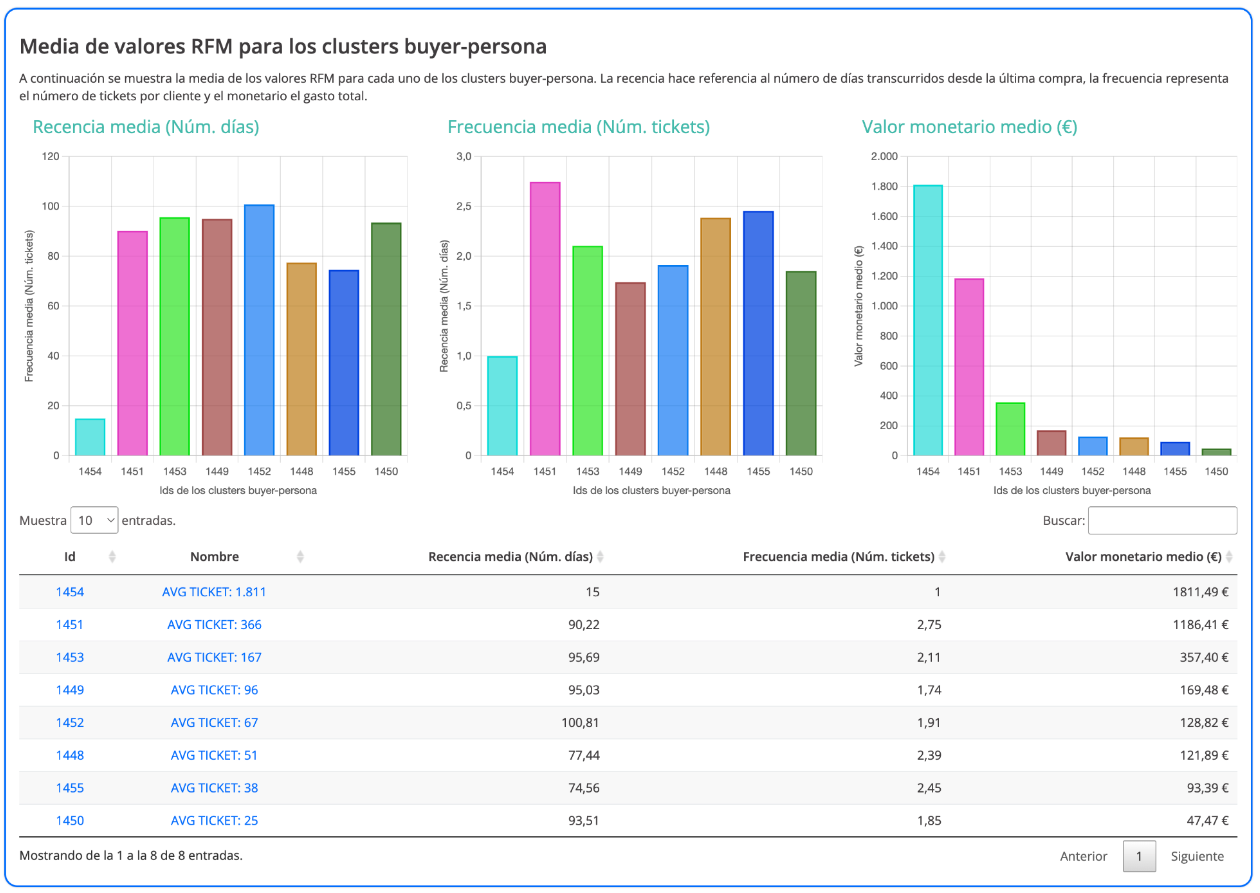Click light-blue 1452 bar in Recencia media chart
The image size is (1260, 893).
[259, 330]
